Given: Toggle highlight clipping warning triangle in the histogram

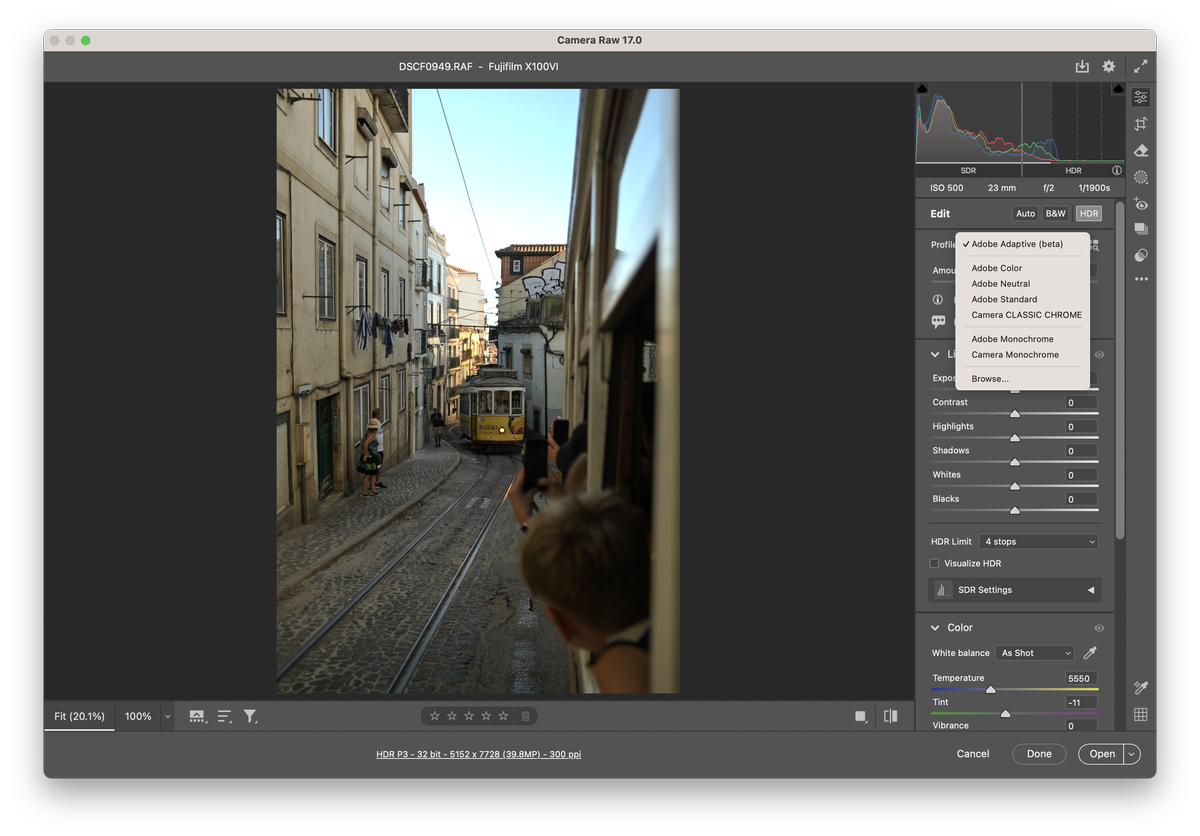Looking at the screenshot, I should coord(1118,89).
